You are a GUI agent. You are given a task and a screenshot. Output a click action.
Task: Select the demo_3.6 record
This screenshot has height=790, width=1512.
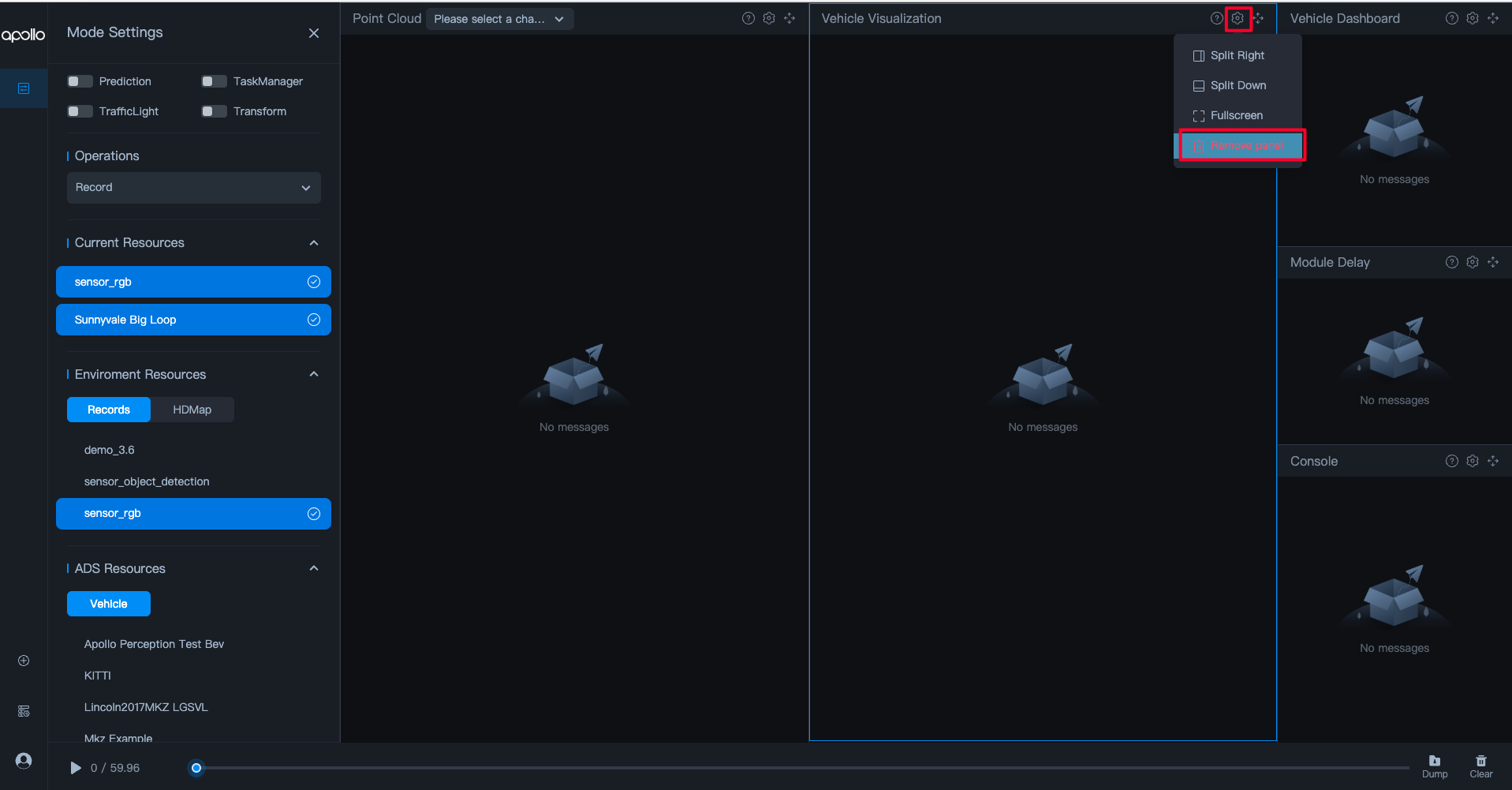(x=110, y=450)
